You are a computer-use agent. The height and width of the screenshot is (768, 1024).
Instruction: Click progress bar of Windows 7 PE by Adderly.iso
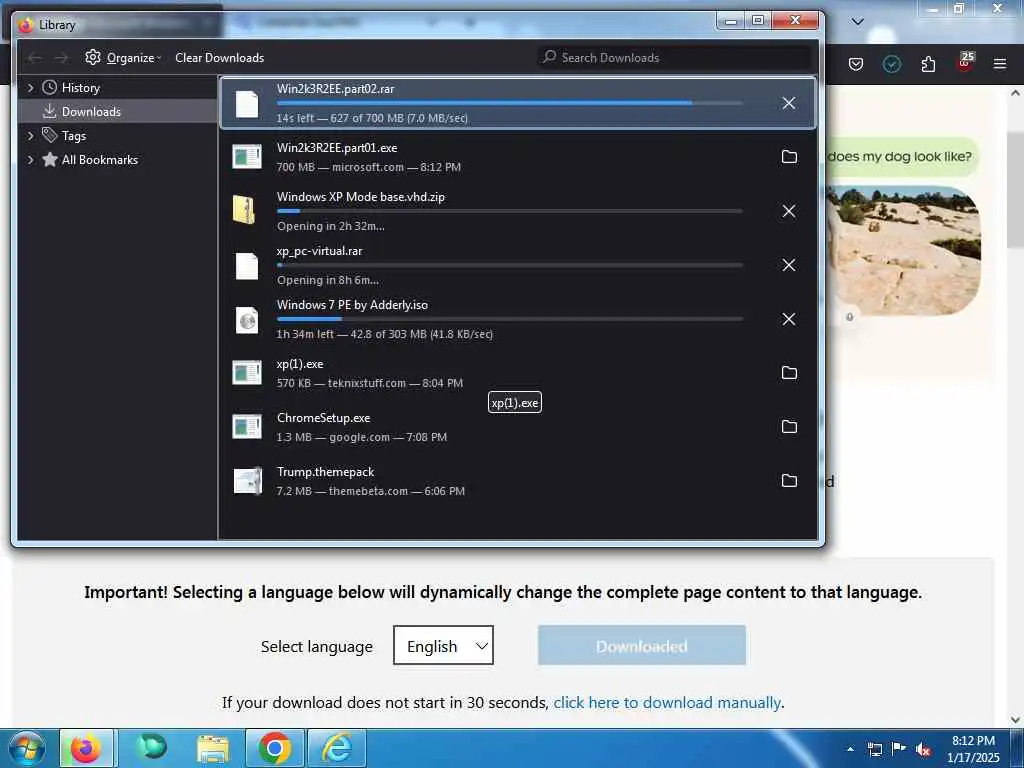(510, 319)
